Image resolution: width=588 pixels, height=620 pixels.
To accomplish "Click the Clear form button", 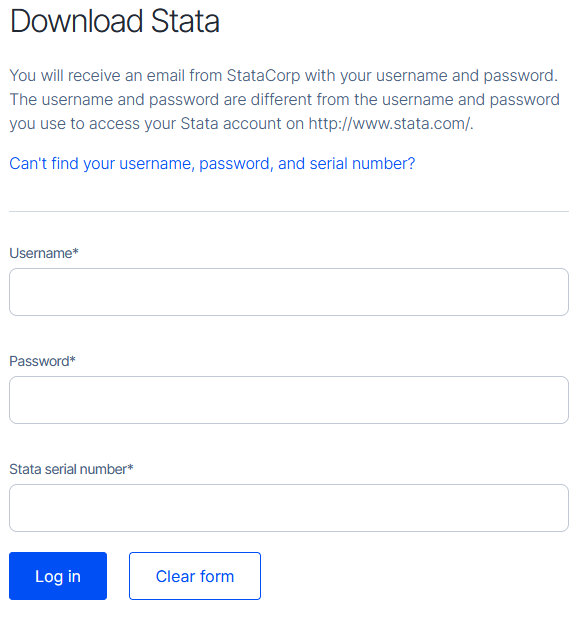I will (x=195, y=576).
